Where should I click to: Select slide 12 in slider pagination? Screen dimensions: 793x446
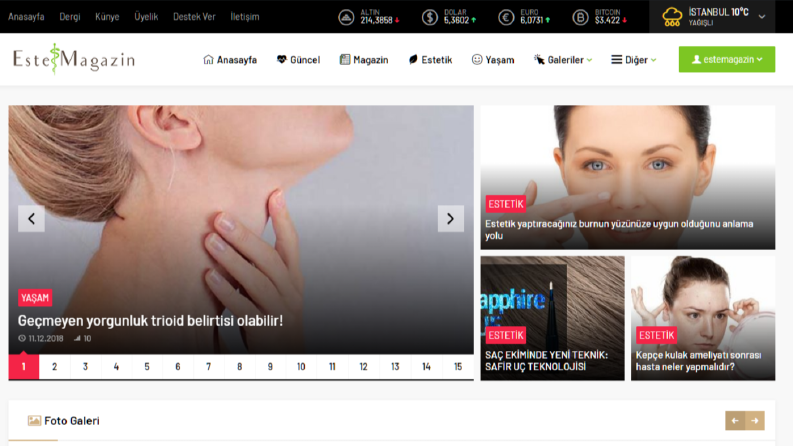(363, 367)
